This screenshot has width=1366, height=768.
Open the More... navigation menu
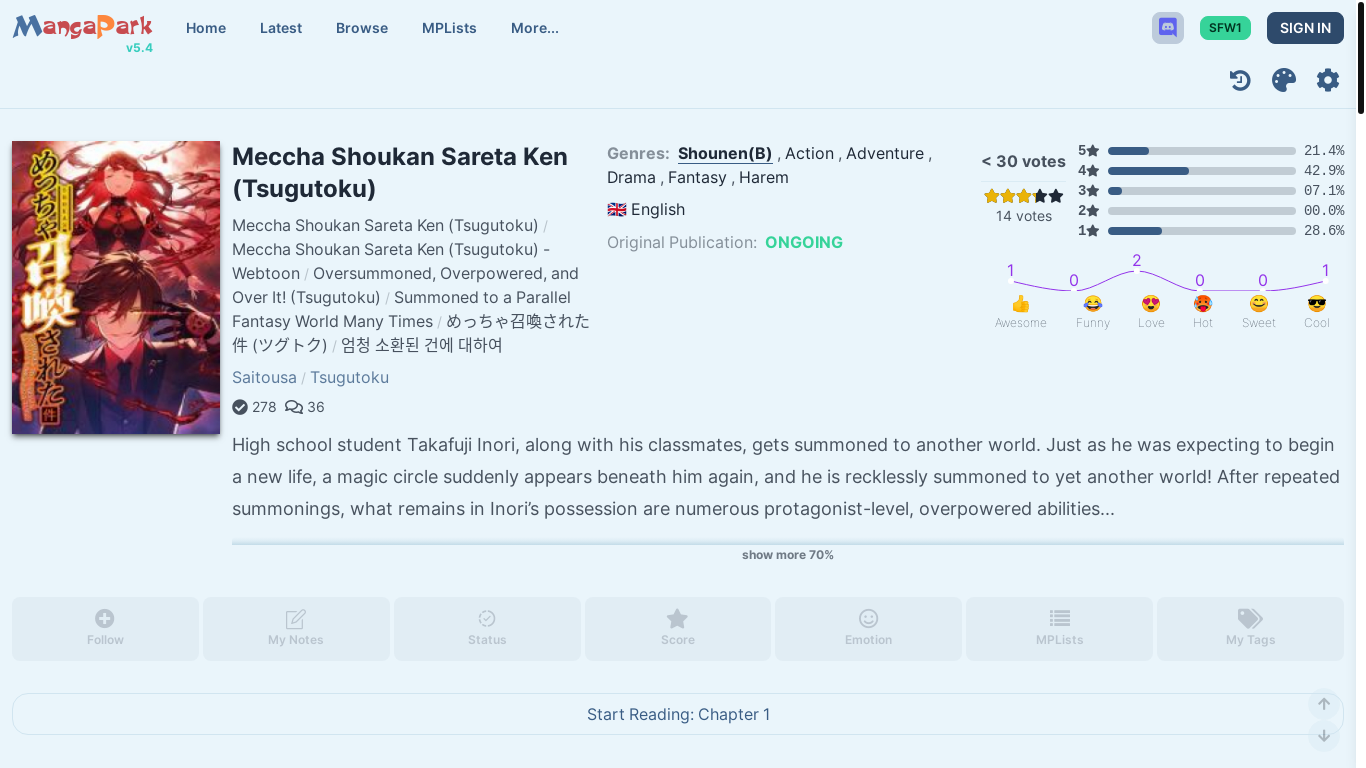point(535,28)
